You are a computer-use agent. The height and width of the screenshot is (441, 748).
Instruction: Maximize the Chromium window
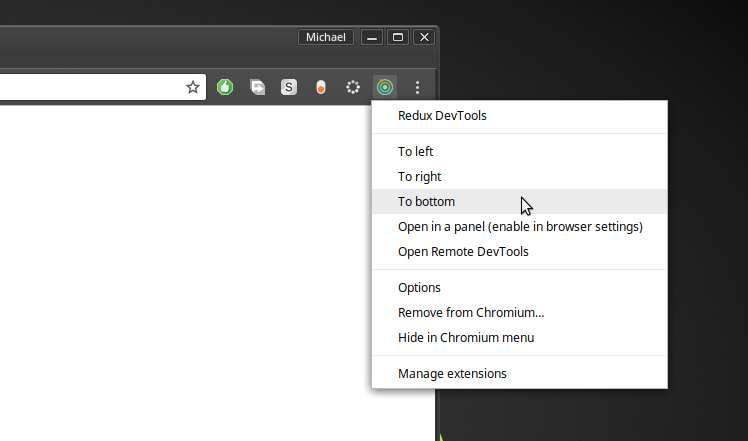click(398, 37)
